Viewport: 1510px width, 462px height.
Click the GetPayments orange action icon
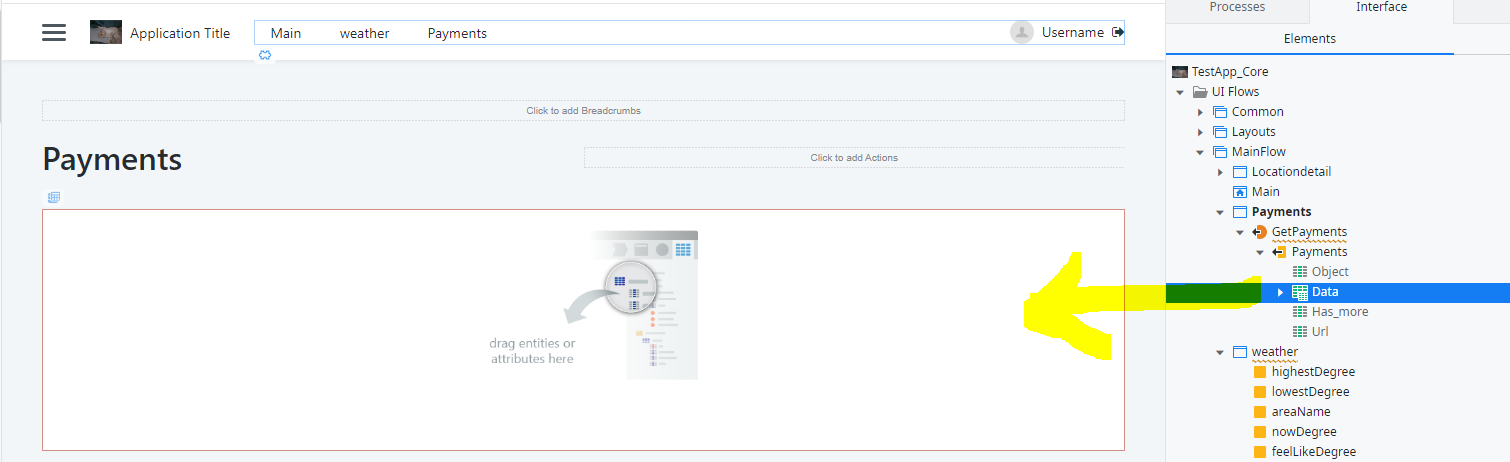coord(1260,232)
